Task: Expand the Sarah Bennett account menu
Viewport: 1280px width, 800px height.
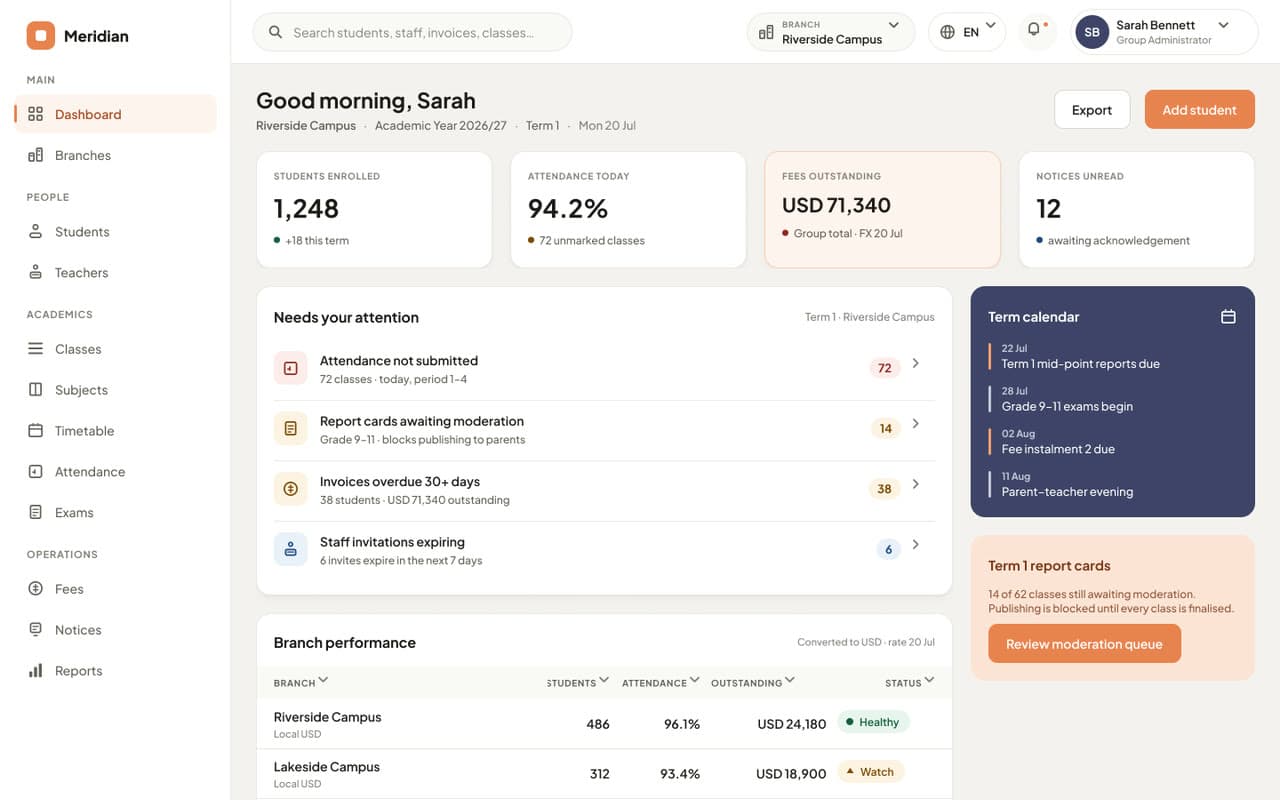Action: pos(1164,32)
